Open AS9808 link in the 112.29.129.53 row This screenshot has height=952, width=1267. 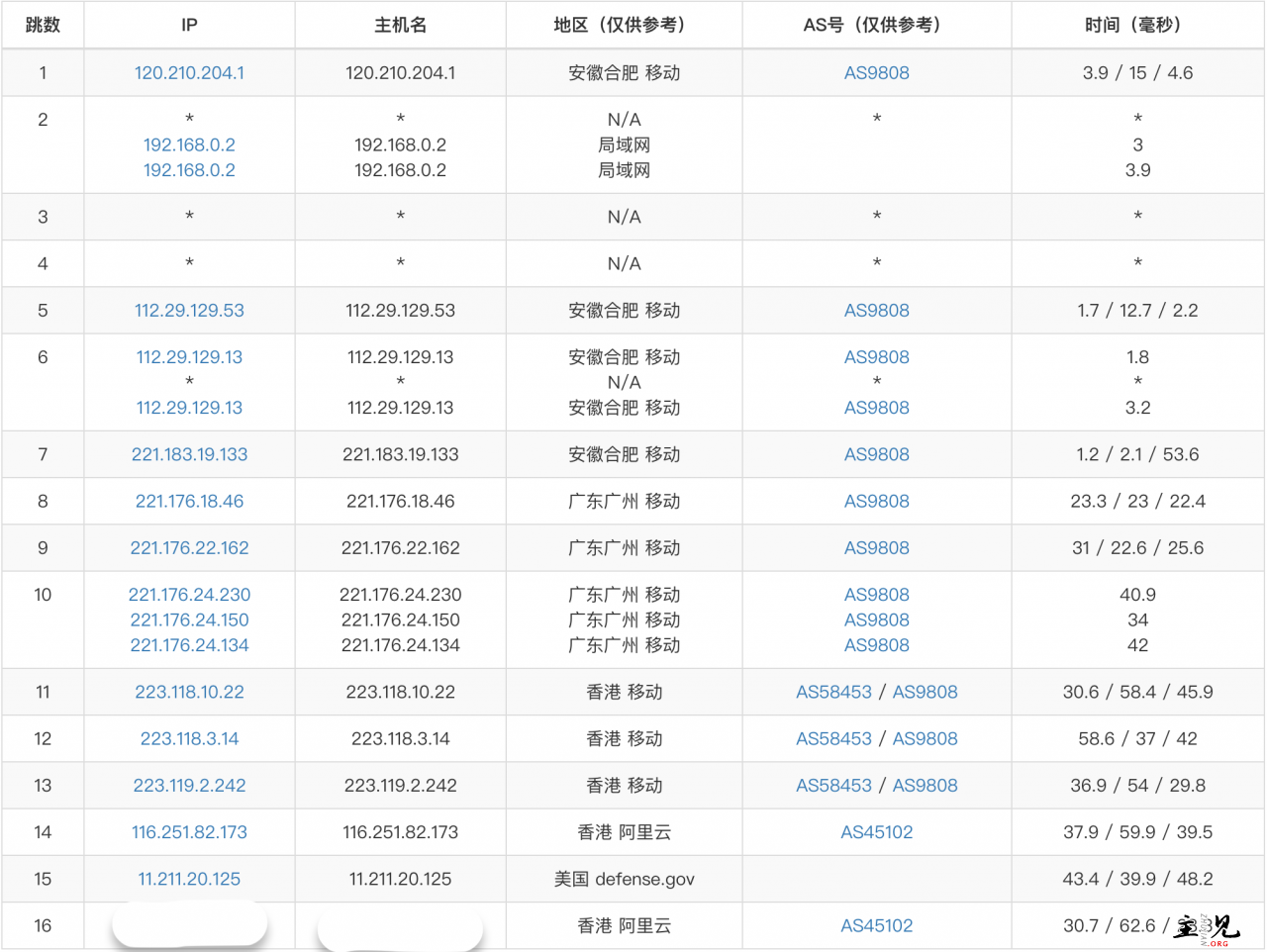coord(877,311)
